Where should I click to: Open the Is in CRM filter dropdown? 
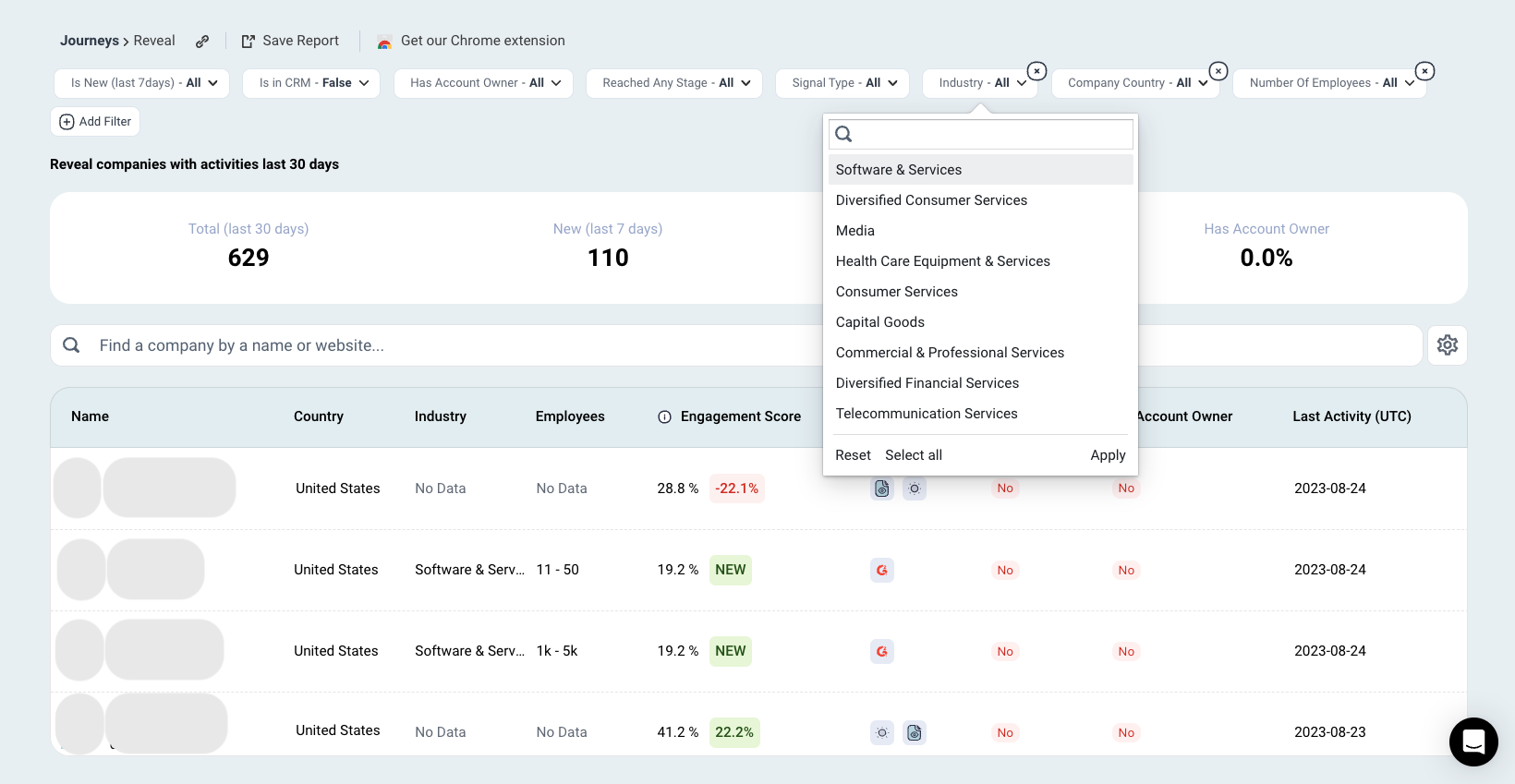312,83
